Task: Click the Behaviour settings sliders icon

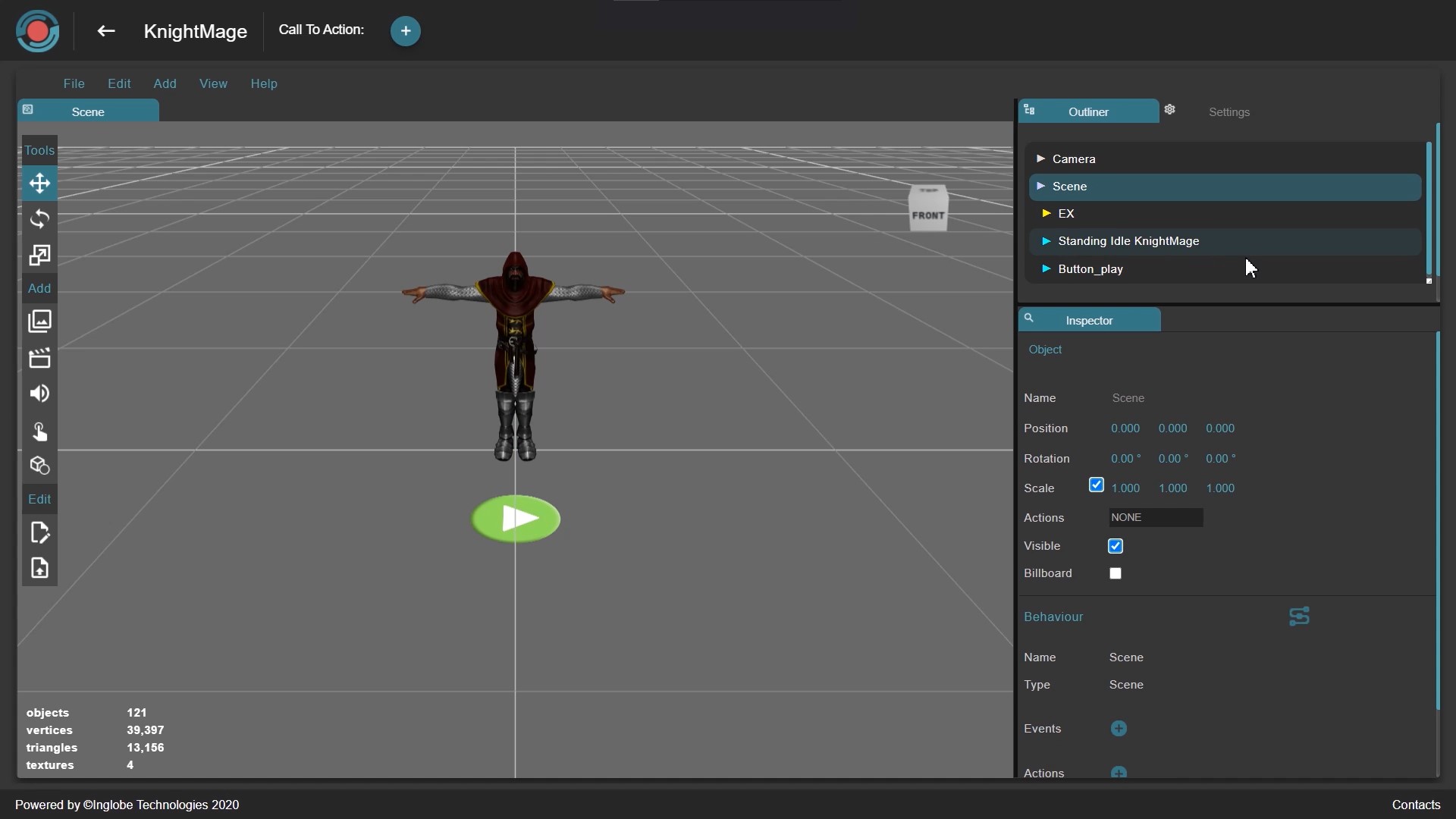Action: pos(1299,617)
